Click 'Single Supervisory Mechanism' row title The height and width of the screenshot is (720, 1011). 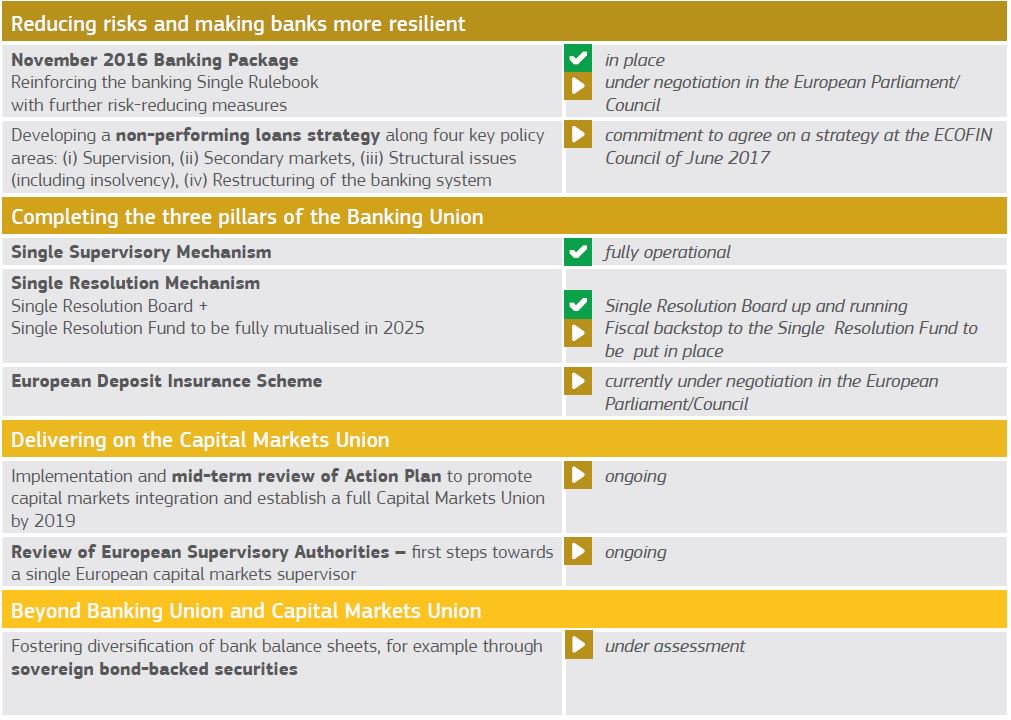coord(141,252)
